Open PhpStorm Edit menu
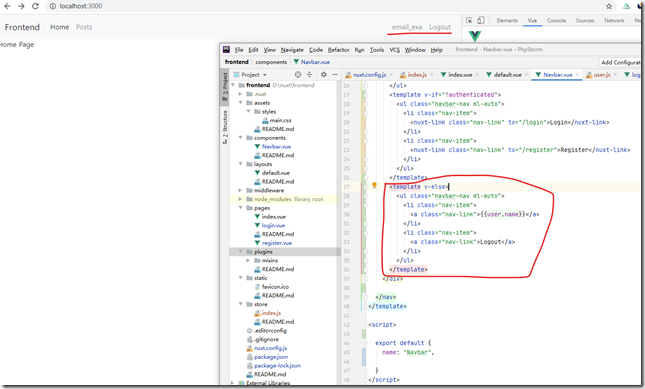The image size is (645, 389). coord(253,50)
